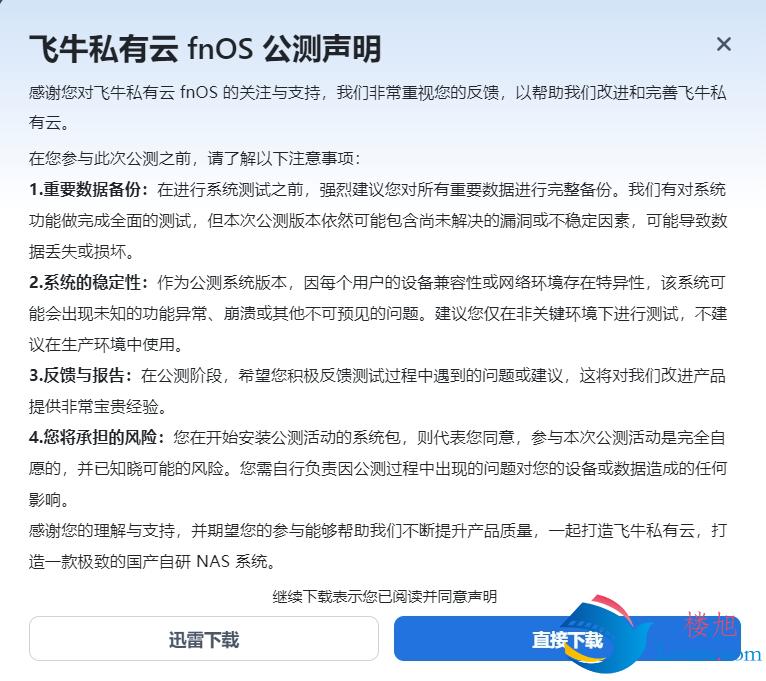The height and width of the screenshot is (681, 766).
Task: Click the closing line 感谢您的理解与支持
Action: point(102,531)
